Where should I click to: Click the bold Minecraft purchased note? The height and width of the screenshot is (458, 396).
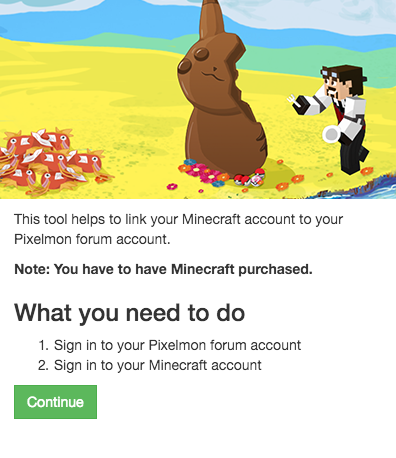(x=163, y=269)
